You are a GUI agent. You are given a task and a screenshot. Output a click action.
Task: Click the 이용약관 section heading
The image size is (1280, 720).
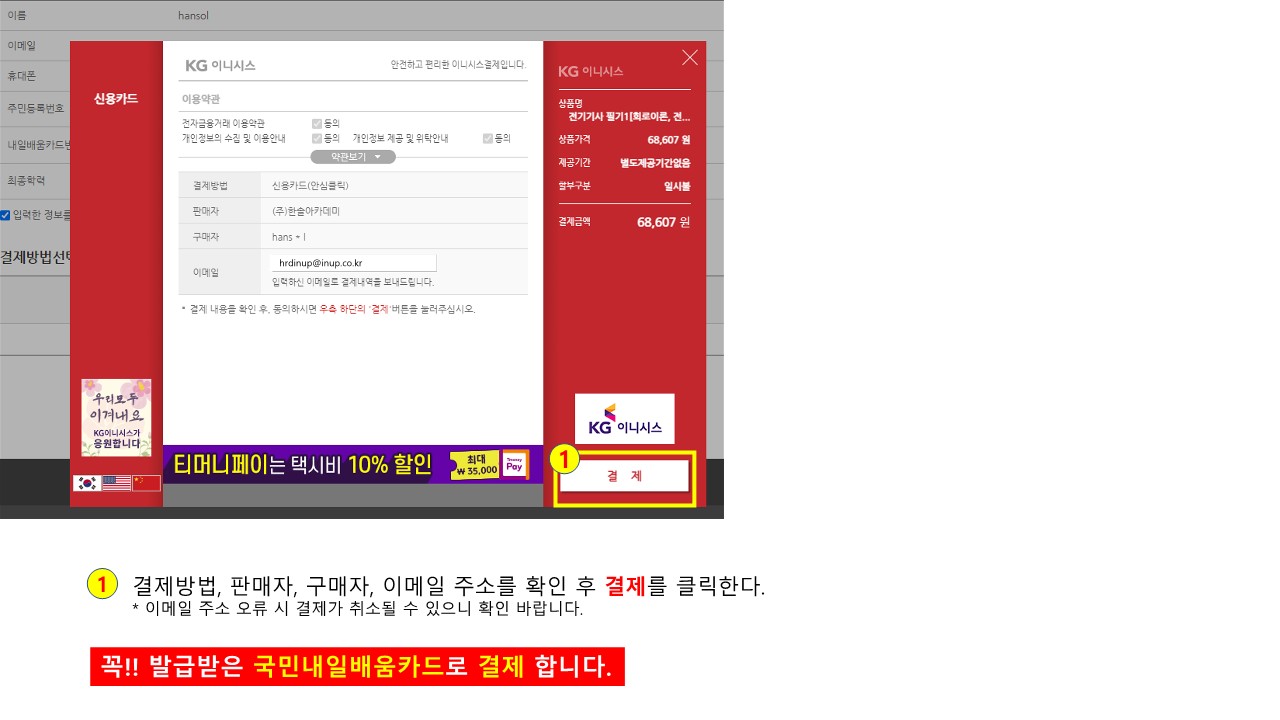pos(200,99)
